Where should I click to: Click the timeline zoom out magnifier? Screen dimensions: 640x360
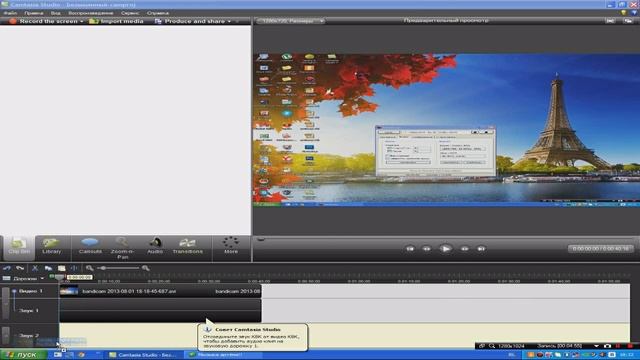tap(89, 268)
